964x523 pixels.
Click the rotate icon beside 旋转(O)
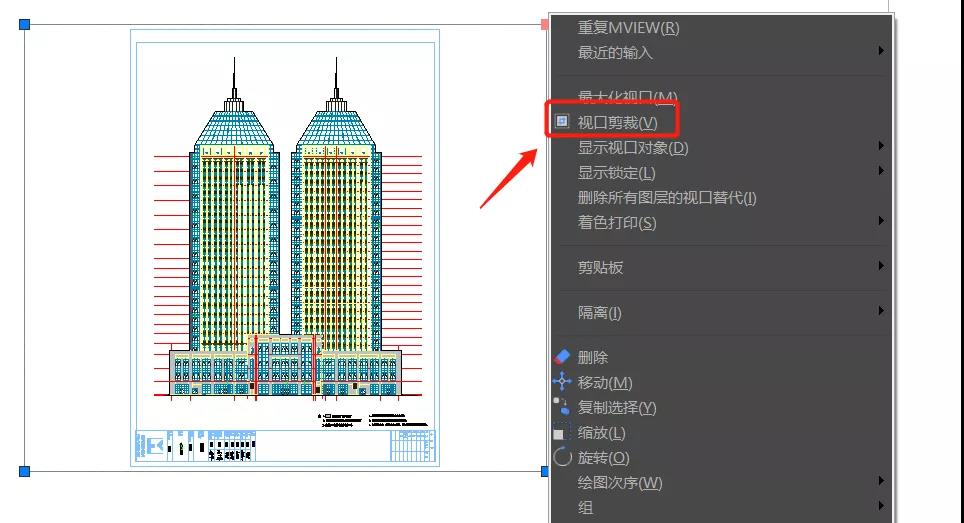pyautogui.click(x=562, y=458)
